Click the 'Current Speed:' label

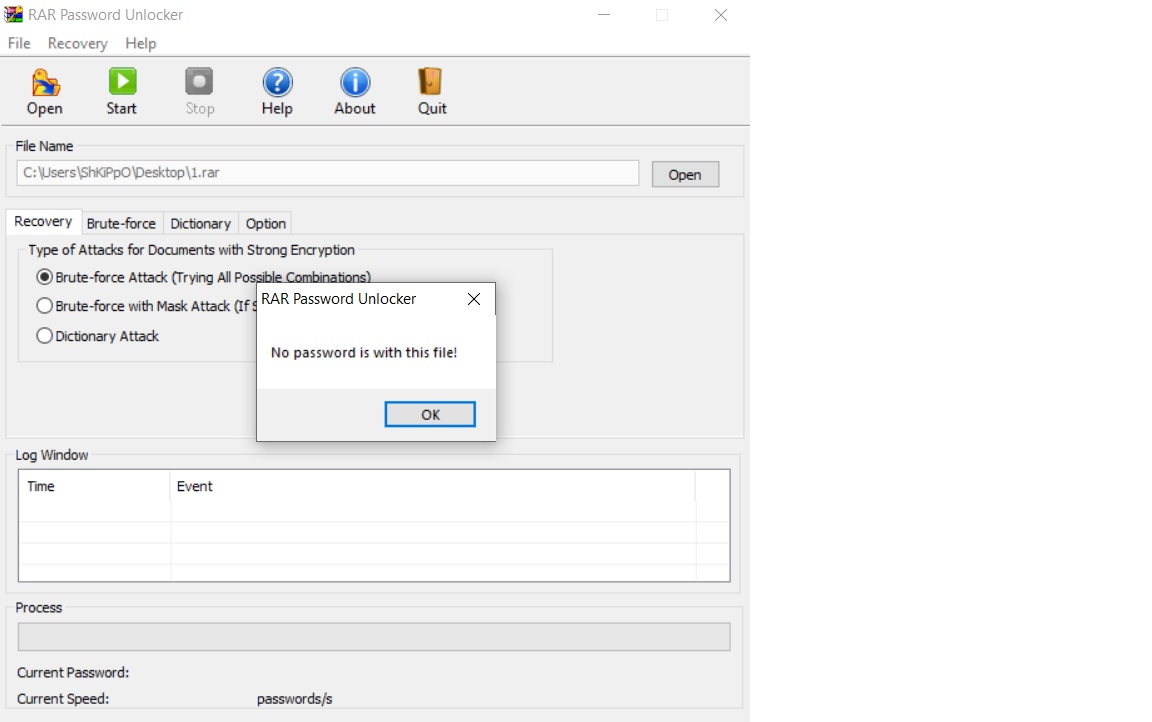tap(63, 699)
